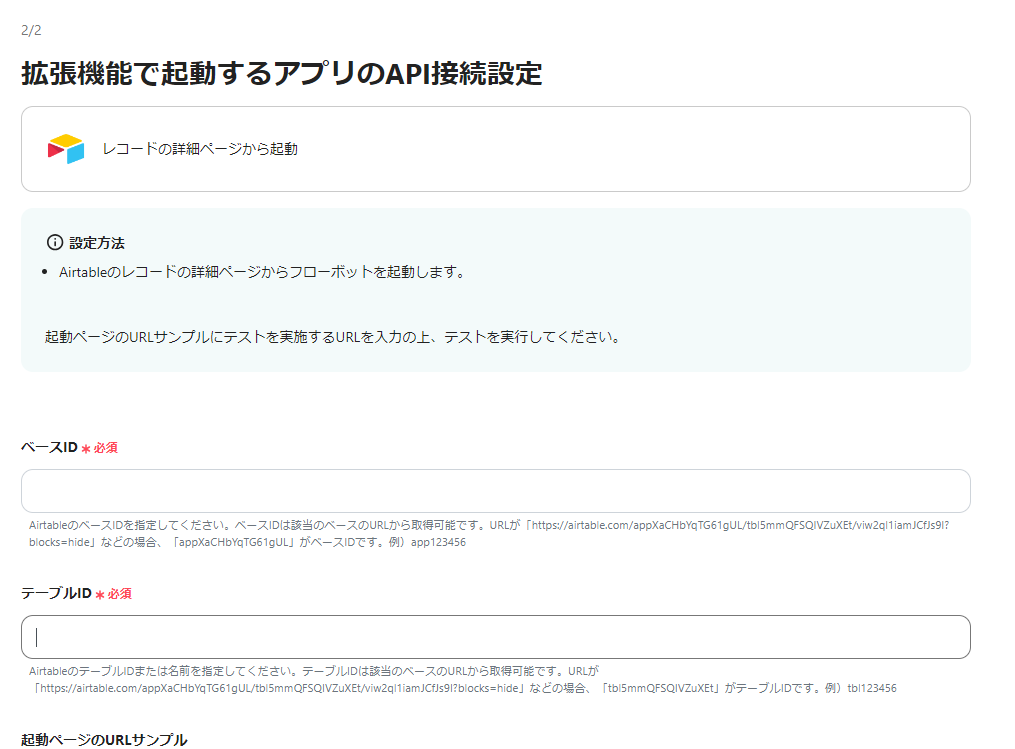Click the ベースID field label
Viewport: 1015px width, 749px height.
49,447
